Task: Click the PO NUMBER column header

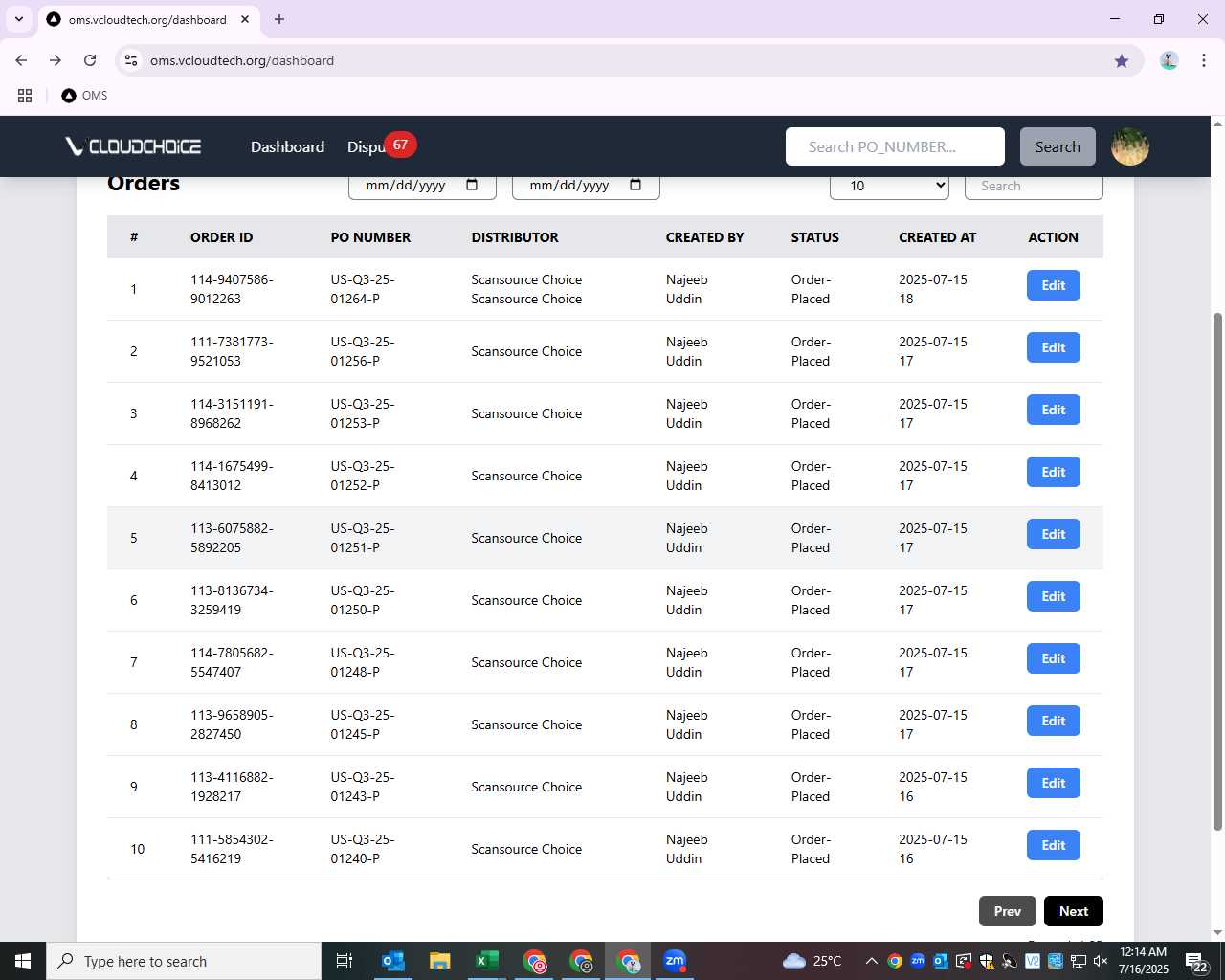Action: click(370, 237)
